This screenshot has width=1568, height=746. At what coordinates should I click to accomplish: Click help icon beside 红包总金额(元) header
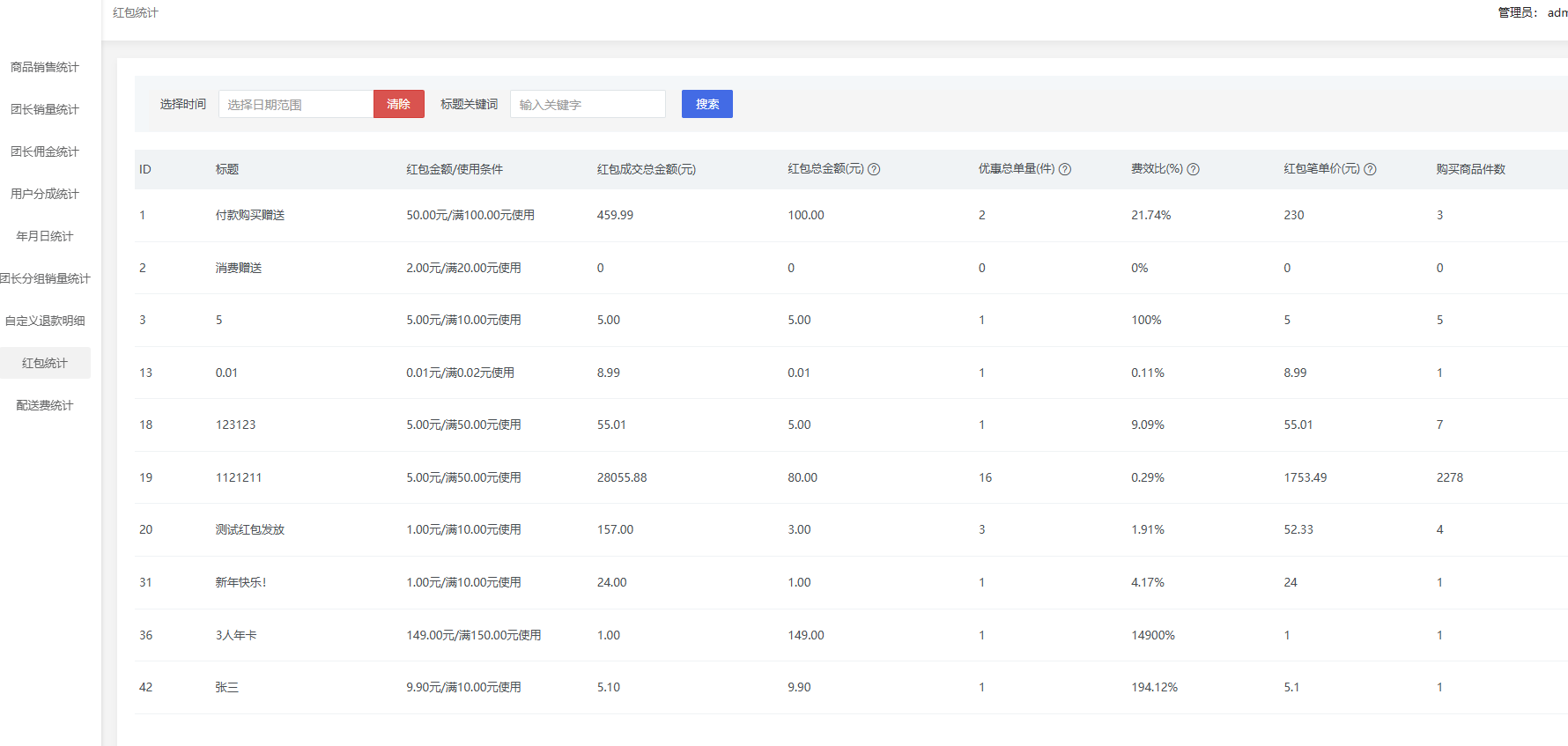click(874, 170)
